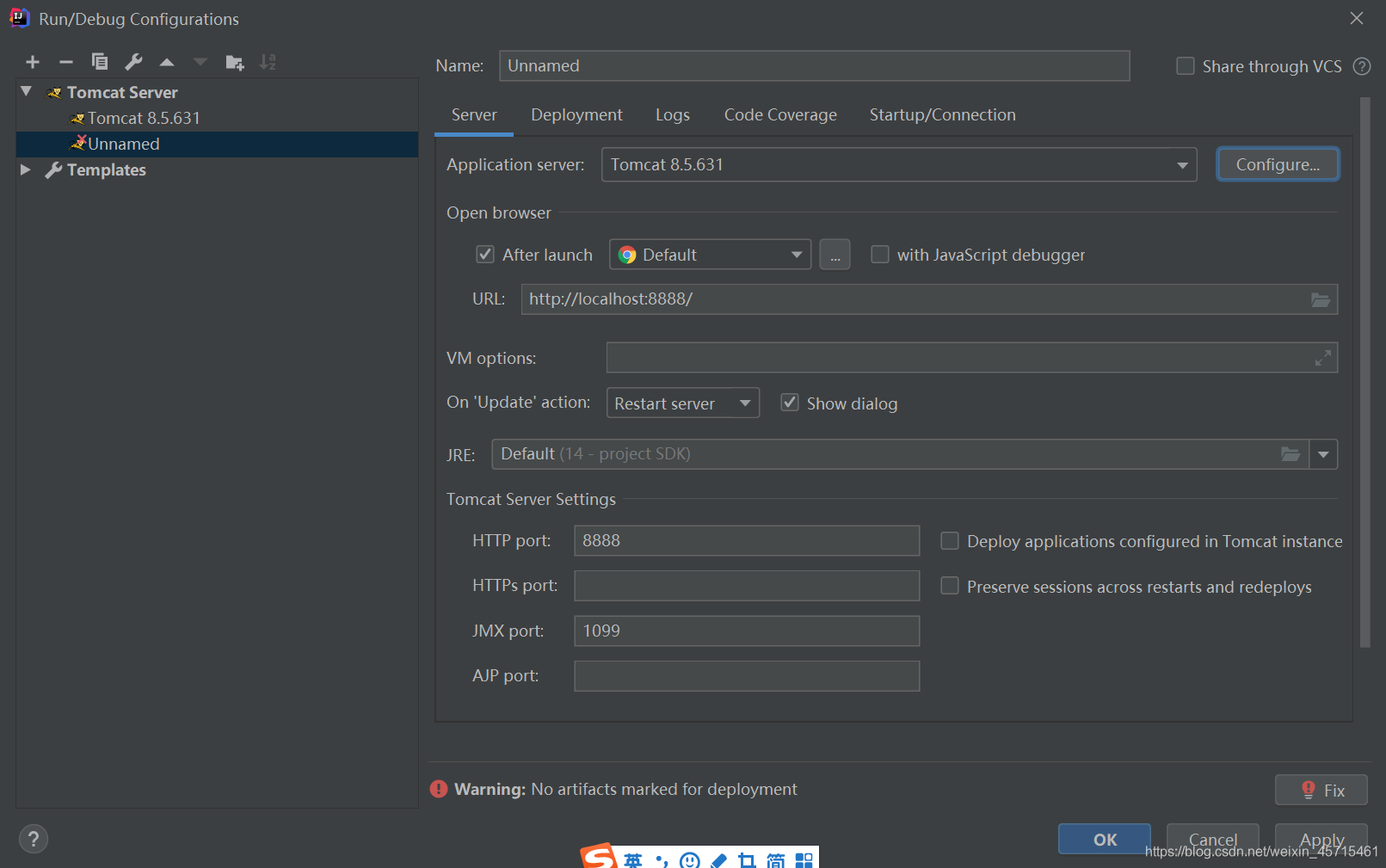Open Default browser dropdown
This screenshot has width=1386, height=868.
point(711,255)
